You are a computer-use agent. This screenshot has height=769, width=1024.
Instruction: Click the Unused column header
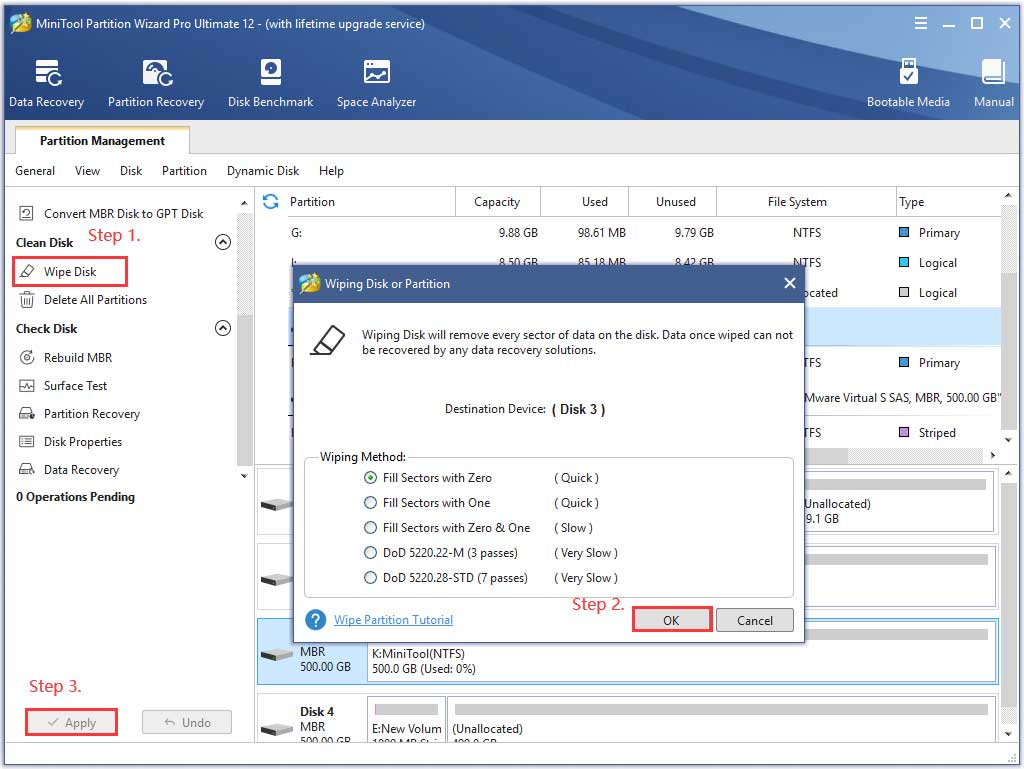click(x=673, y=202)
